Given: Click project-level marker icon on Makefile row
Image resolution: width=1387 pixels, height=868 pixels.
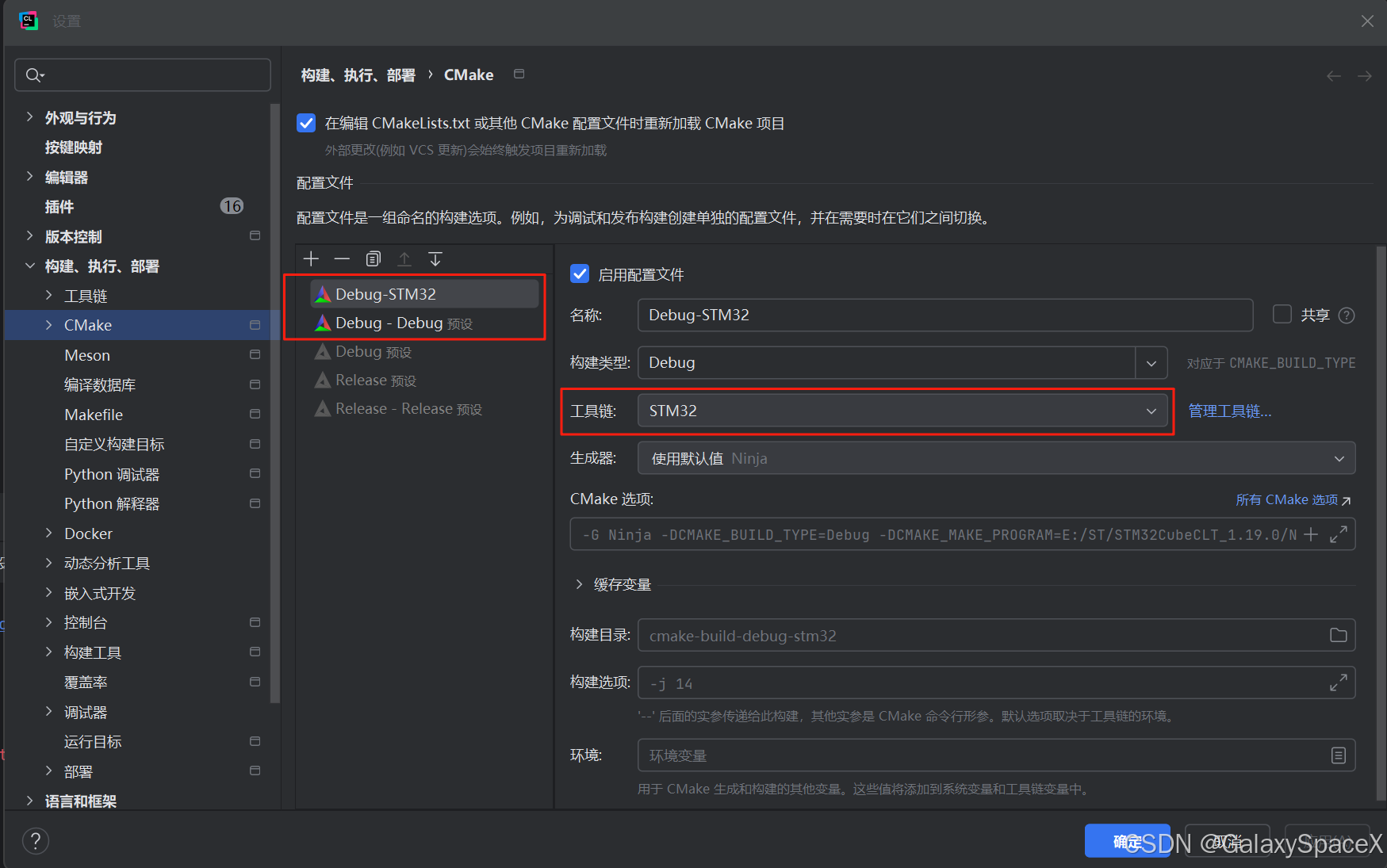Looking at the screenshot, I should (x=255, y=414).
